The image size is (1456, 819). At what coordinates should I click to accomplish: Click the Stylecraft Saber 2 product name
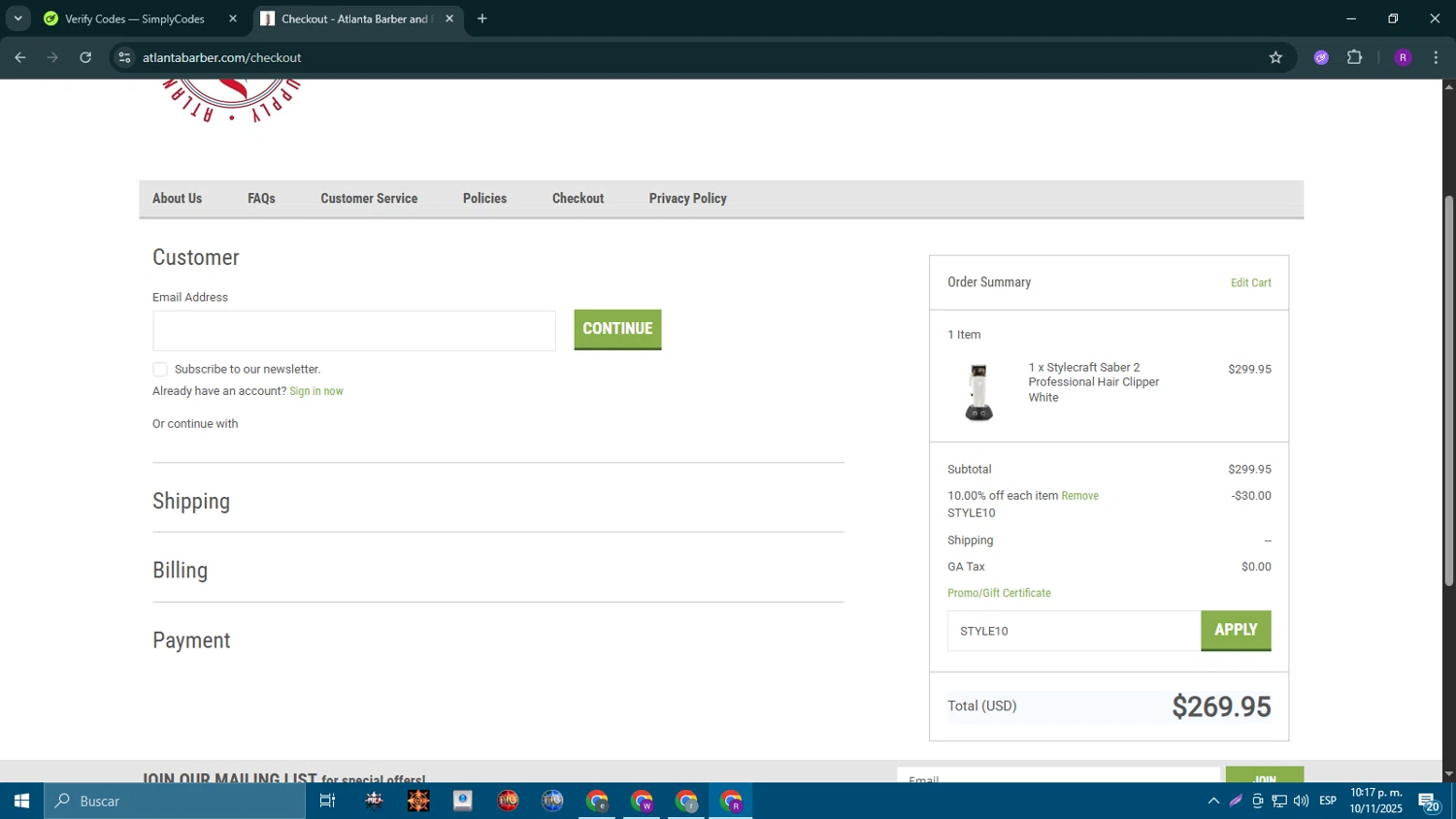1094,382
